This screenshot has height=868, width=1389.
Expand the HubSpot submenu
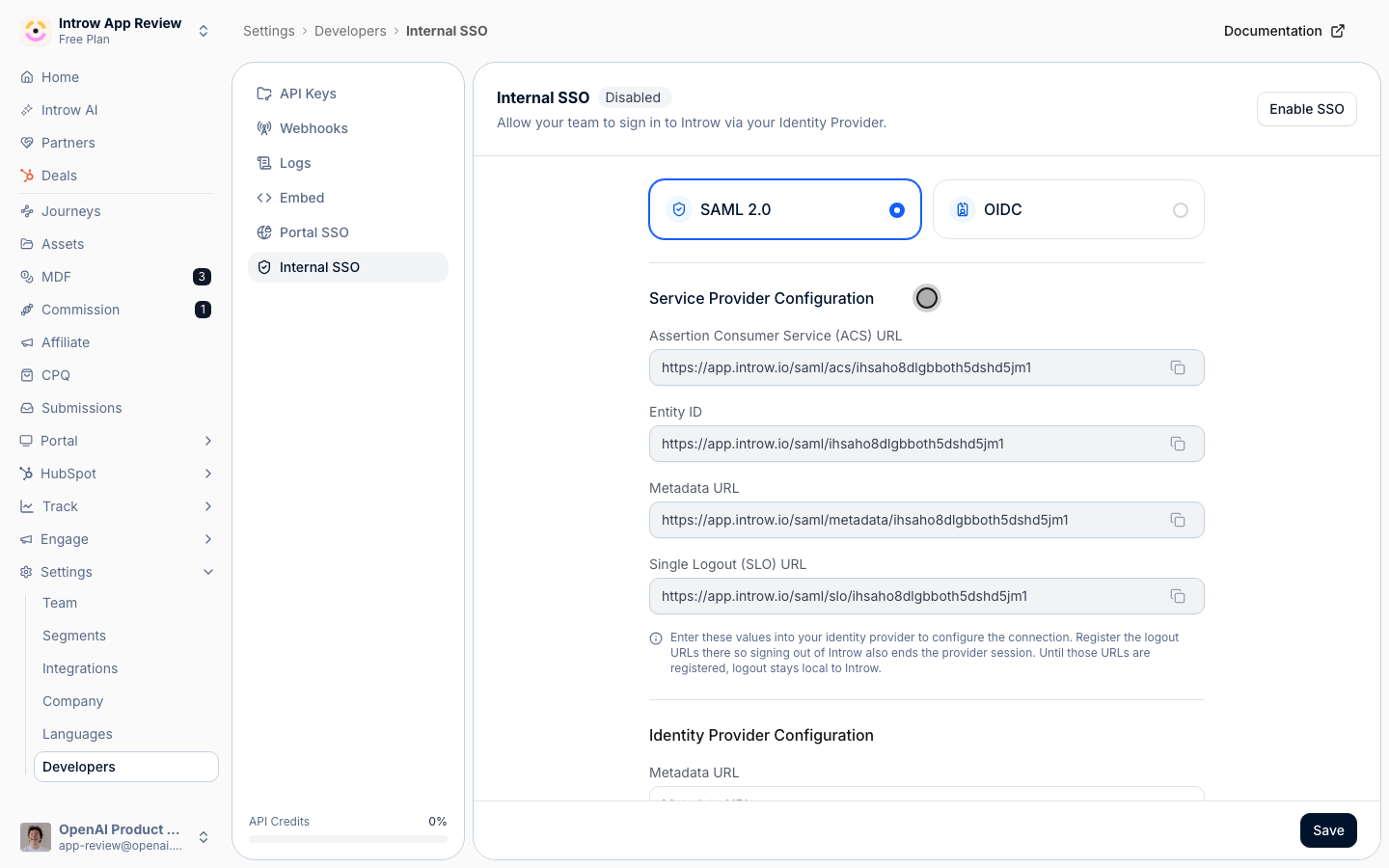point(208,474)
